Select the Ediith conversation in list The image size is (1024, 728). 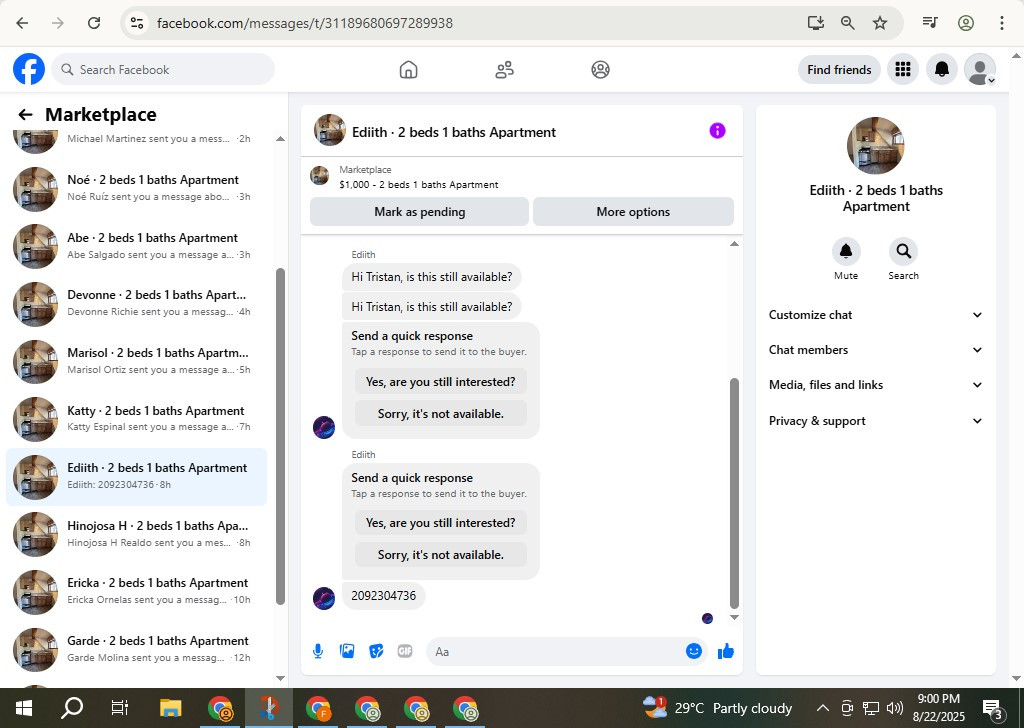pyautogui.click(x=136, y=477)
